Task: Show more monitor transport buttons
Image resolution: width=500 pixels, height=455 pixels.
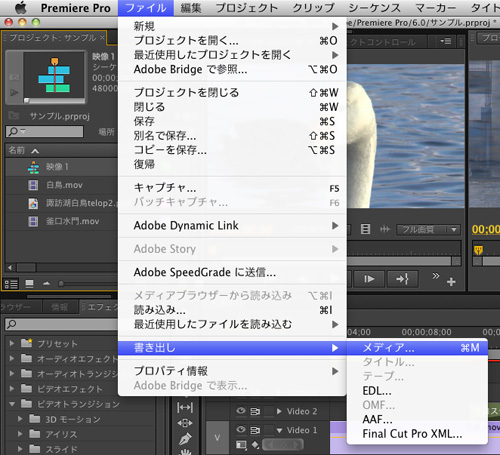Action: [x=436, y=276]
